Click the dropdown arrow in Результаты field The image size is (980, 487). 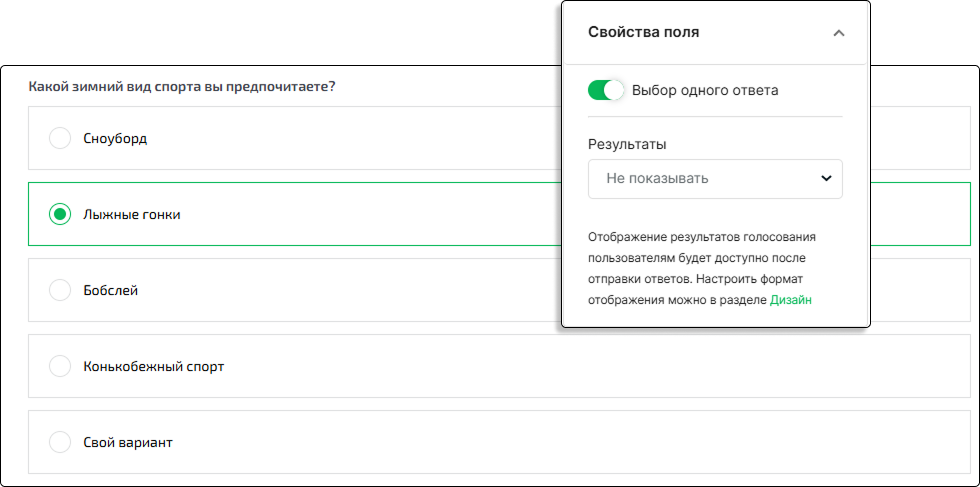pyautogui.click(x=826, y=179)
